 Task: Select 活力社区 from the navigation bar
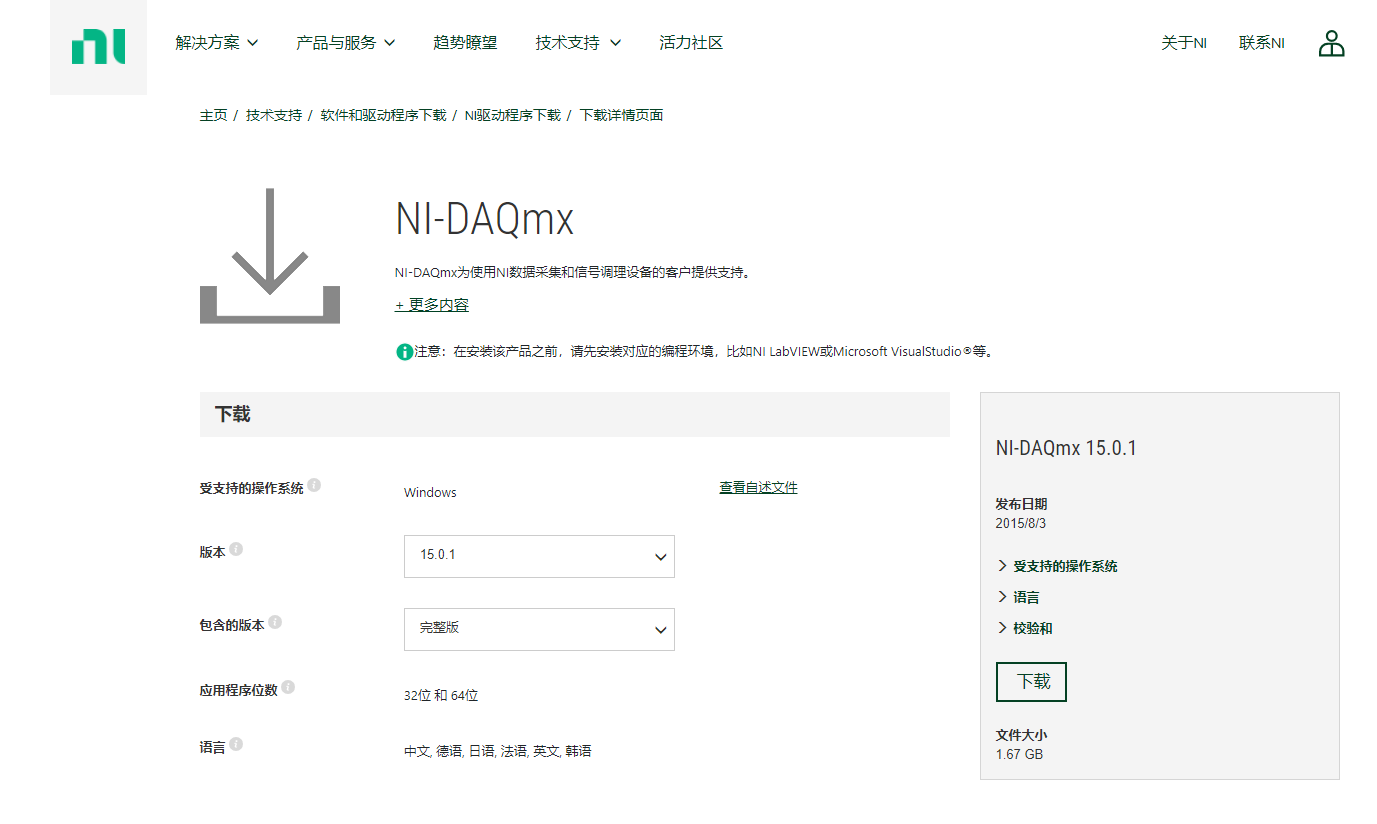[691, 42]
